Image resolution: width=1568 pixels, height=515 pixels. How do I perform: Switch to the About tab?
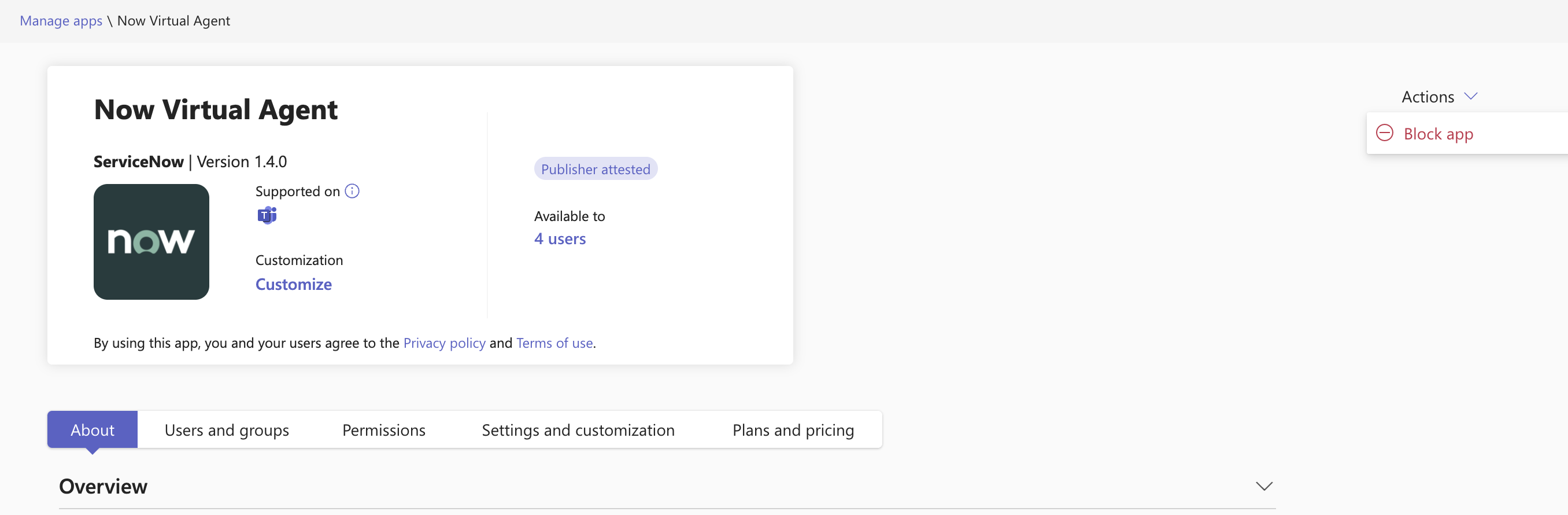coord(93,430)
